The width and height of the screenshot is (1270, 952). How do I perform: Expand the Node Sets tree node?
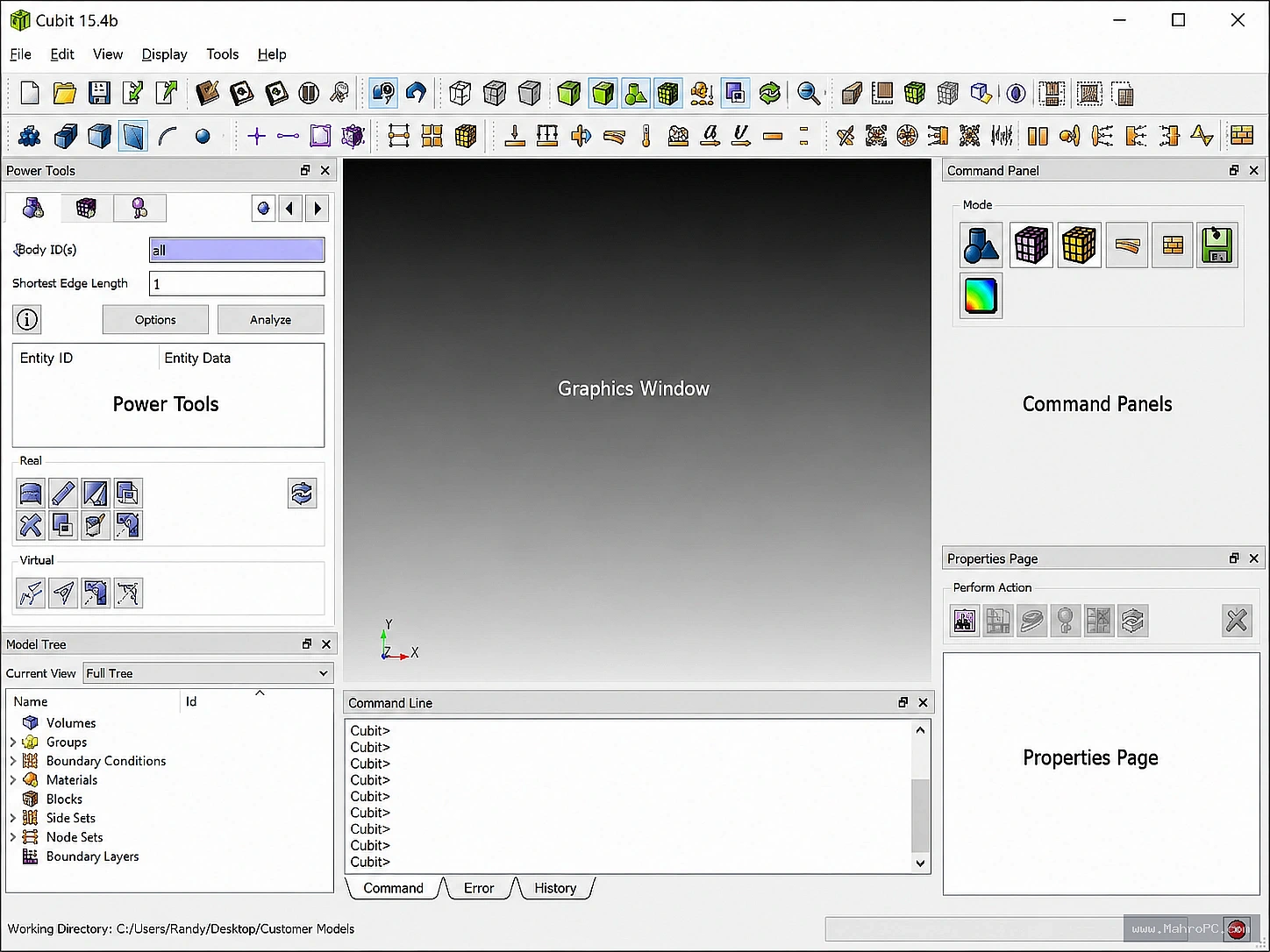coord(13,837)
